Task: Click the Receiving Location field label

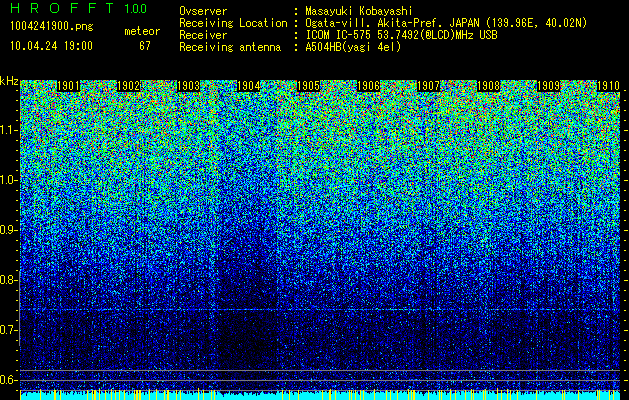Action: point(233,23)
